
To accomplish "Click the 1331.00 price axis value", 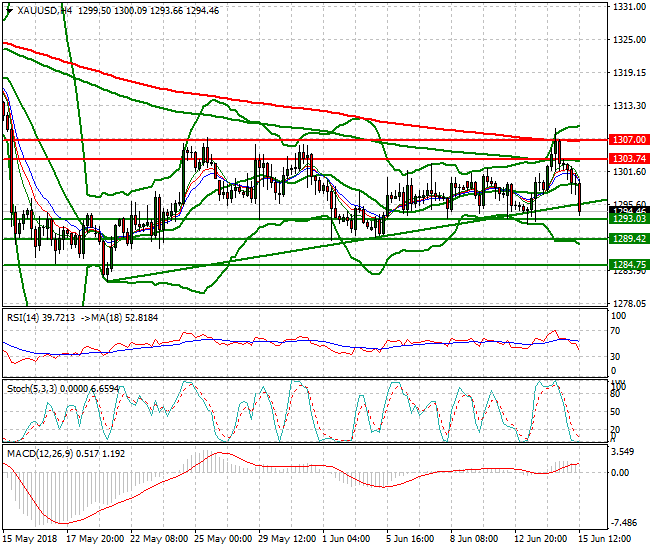I will coord(629,7).
